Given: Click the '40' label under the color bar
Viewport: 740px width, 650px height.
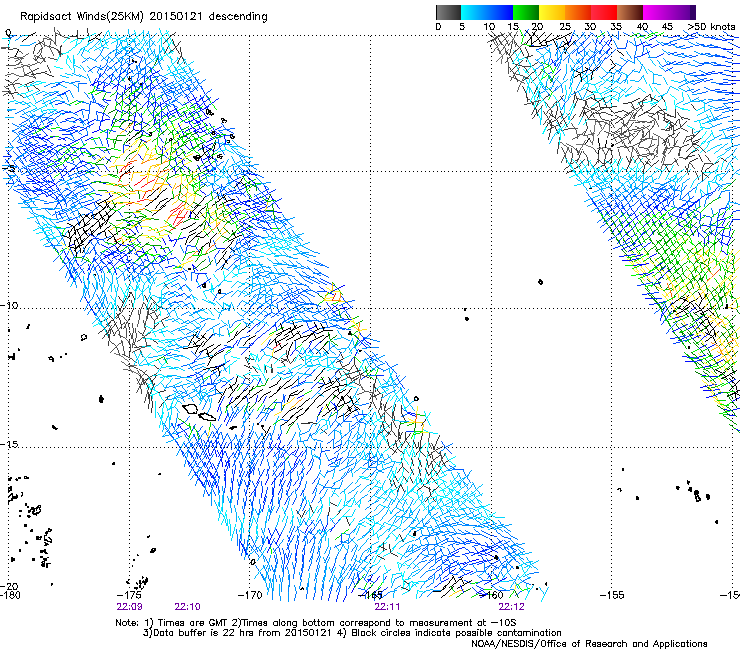Looking at the screenshot, I should coord(642,26).
